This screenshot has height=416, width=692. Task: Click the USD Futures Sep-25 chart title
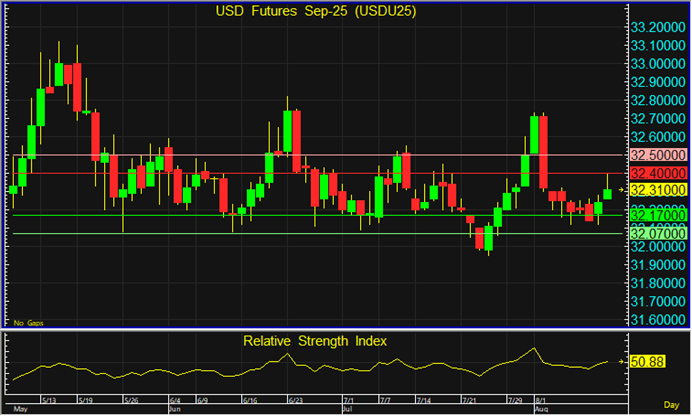point(315,12)
